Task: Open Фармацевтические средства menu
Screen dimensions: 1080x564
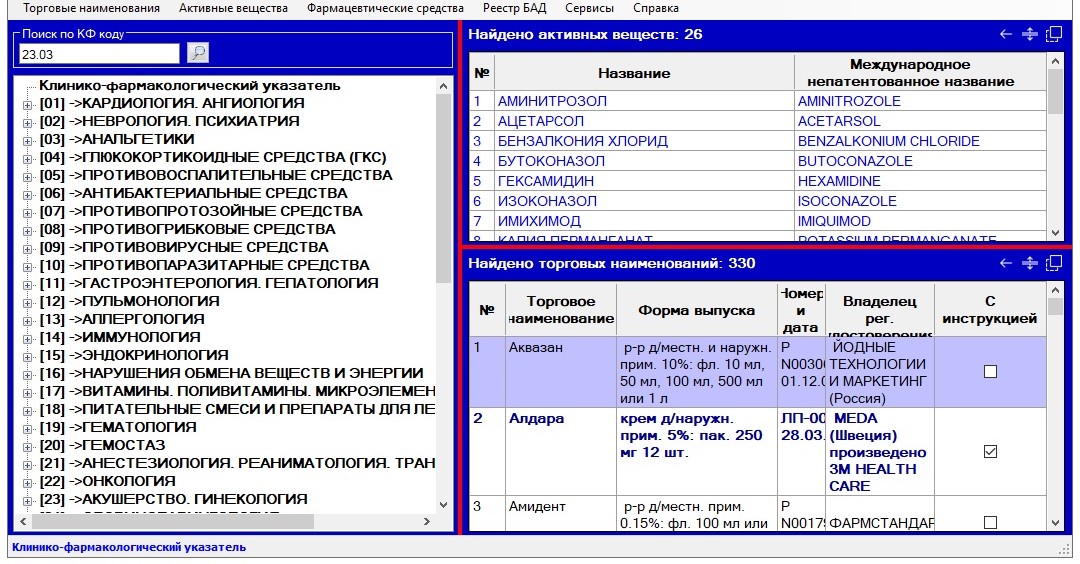Action: point(385,8)
